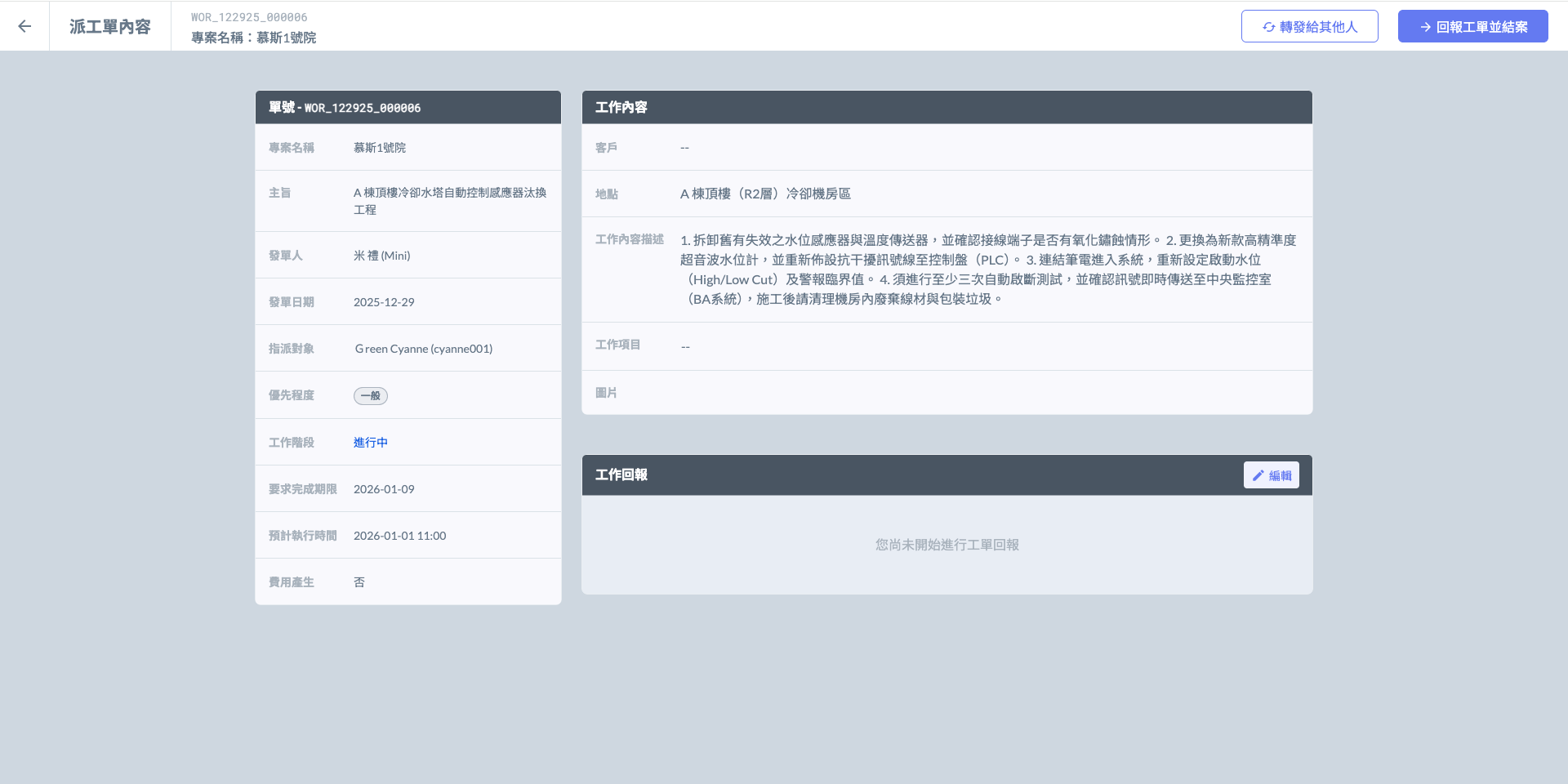1568x784 pixels.
Task: Click the empty report message 您尚未開始進行工單回報
Action: 947,545
